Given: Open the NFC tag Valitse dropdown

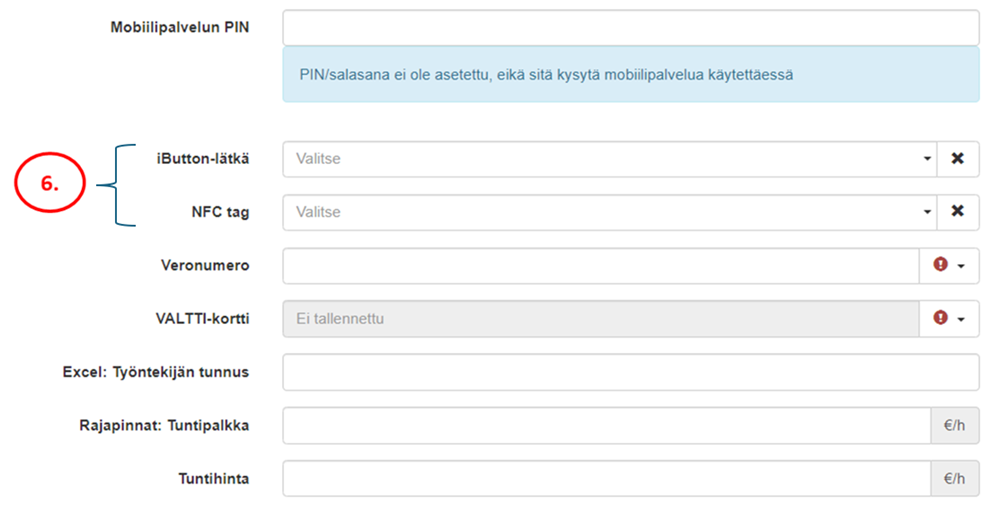Looking at the screenshot, I should click(609, 212).
